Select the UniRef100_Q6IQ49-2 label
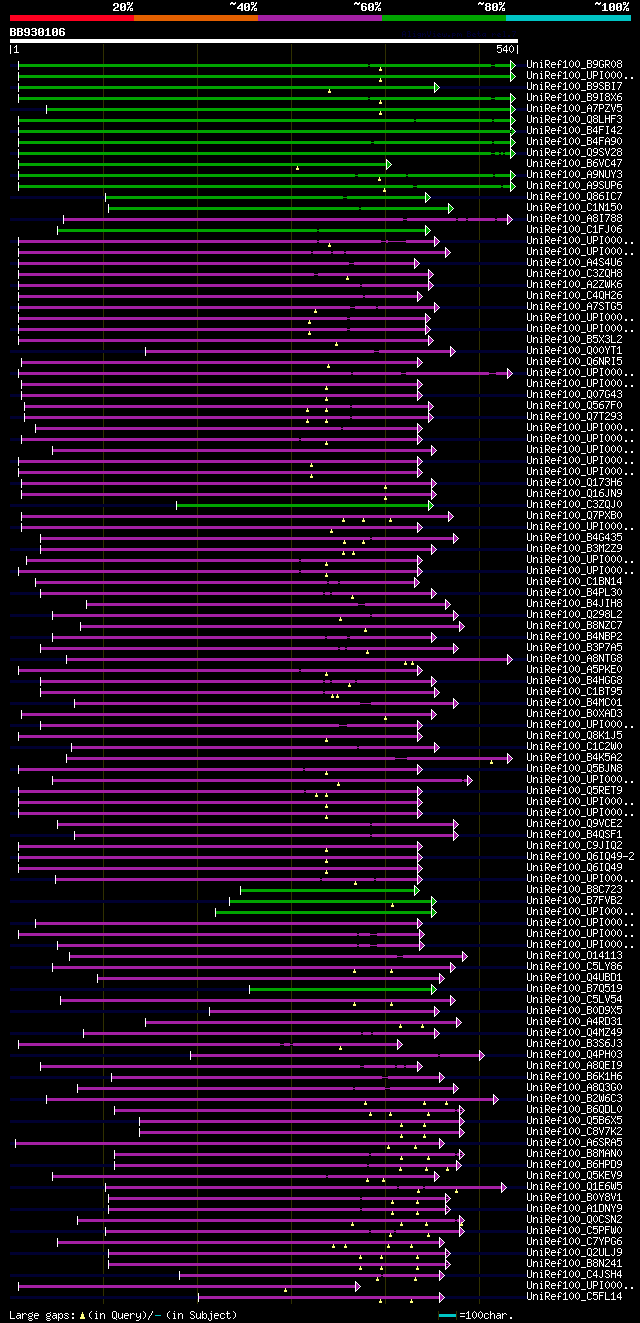Image resolution: width=640 pixels, height=1323 pixels. [x=580, y=856]
